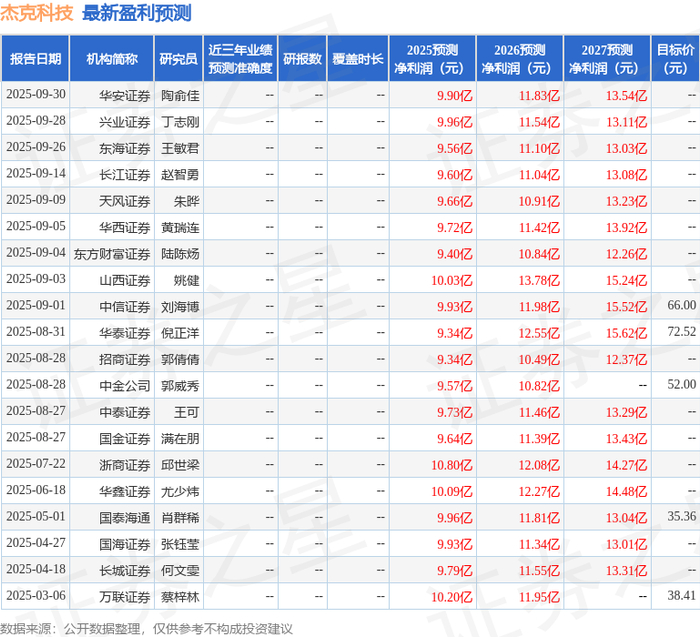Image resolution: width=700 pixels, height=637 pixels.
Task: Click the 杰克科技 title text
Action: [37, 13]
